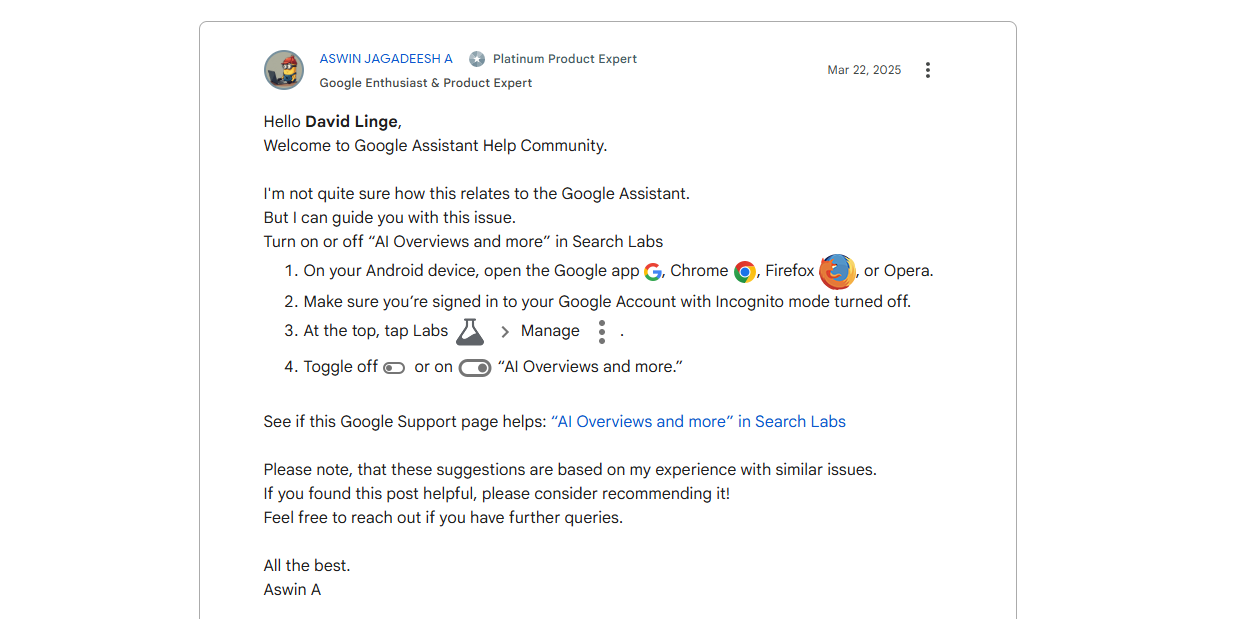Image resolution: width=1233 pixels, height=619 pixels.
Task: Click the Aswin A signature line
Action: click(292, 590)
